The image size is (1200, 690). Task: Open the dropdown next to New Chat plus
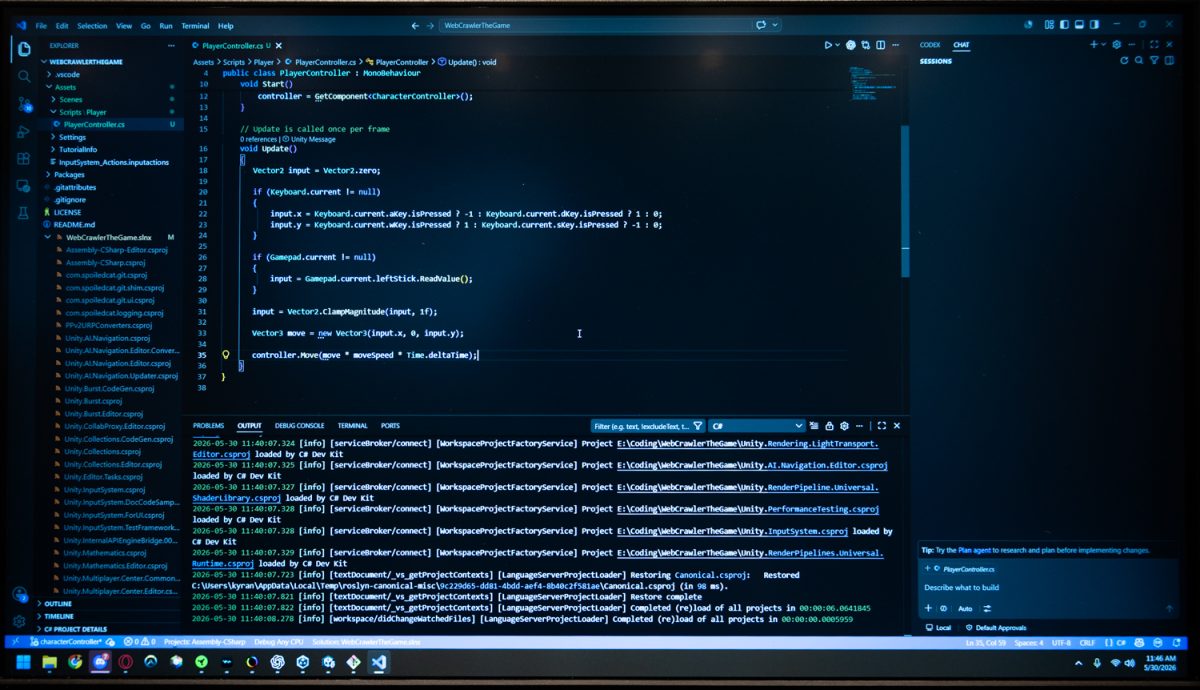[x=1103, y=45]
